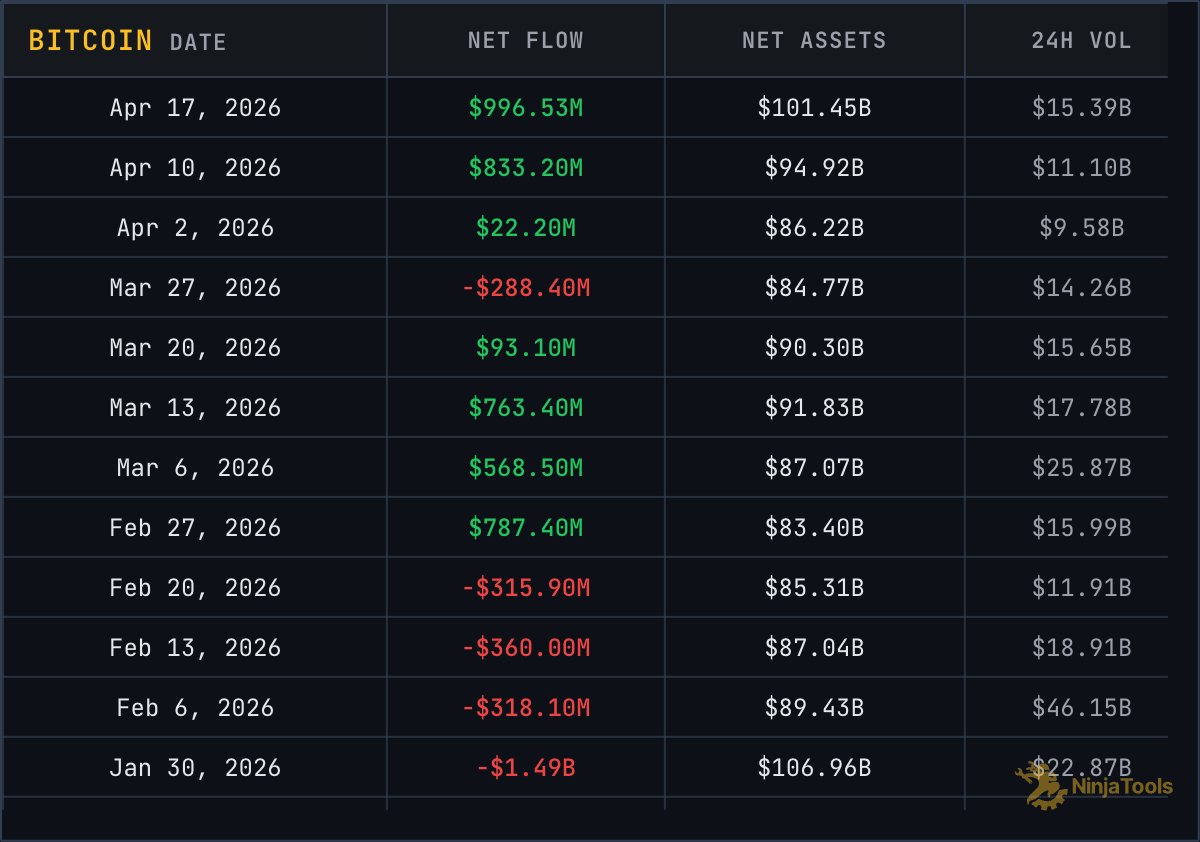Click the $46.15B 24H volume value
Image resolution: width=1200 pixels, height=842 pixels.
[x=1081, y=708]
